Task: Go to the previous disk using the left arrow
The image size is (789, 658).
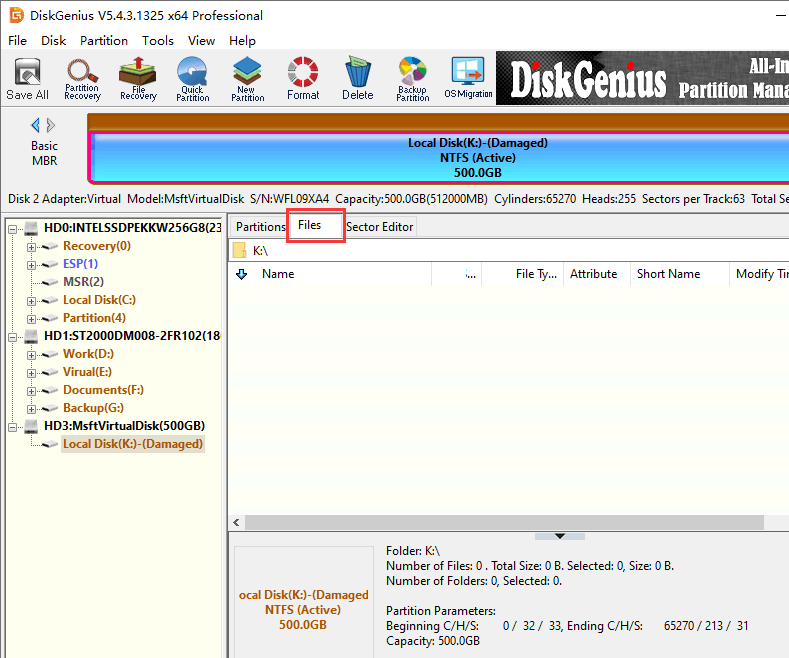Action: [x=36, y=125]
